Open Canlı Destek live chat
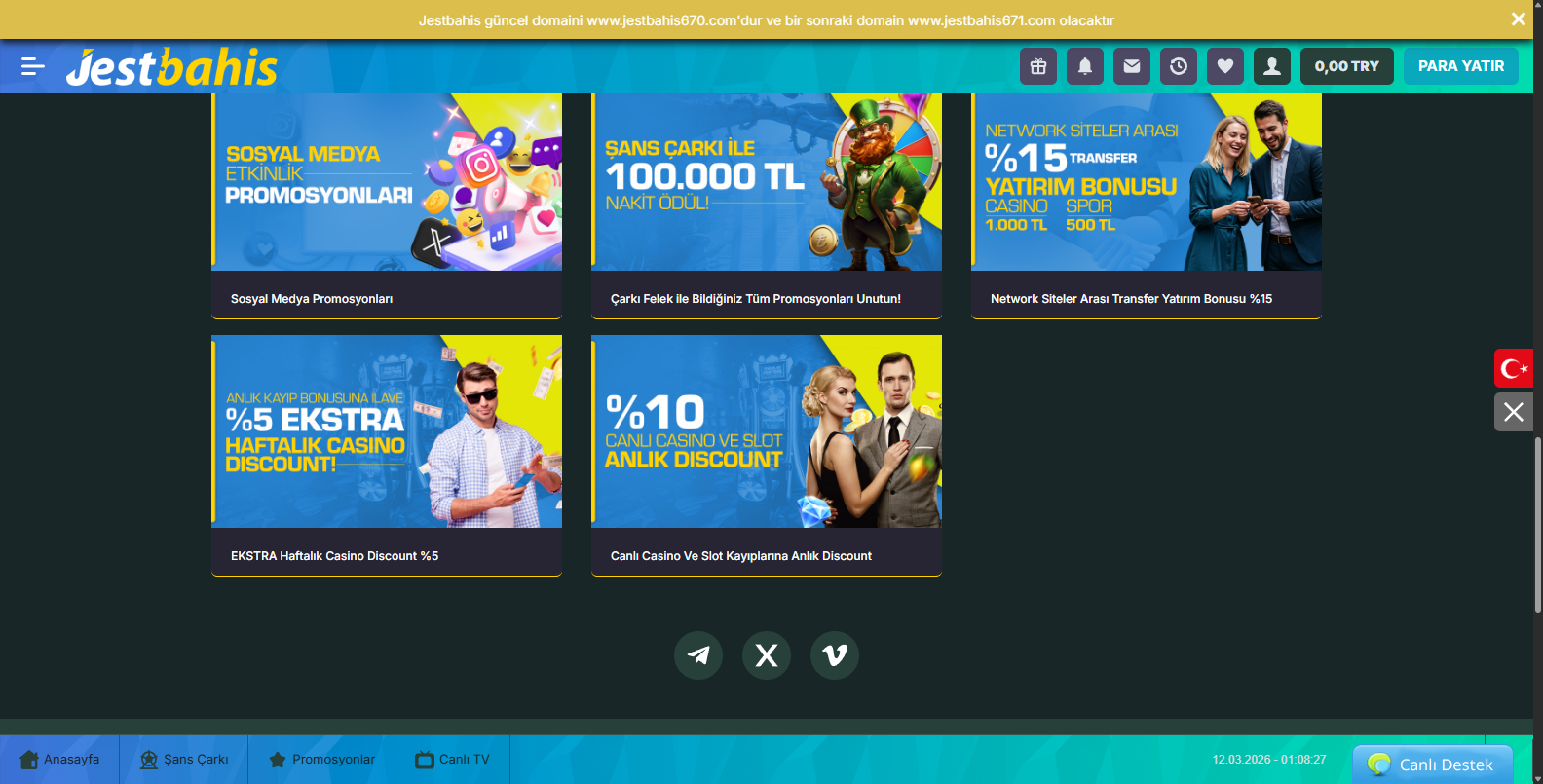Screen dimensions: 1543x784 [x=1432, y=765]
